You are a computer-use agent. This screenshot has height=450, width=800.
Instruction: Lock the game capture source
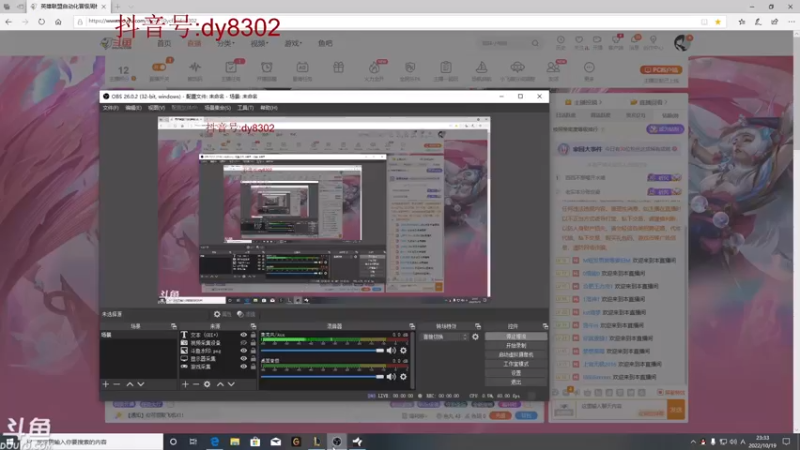coord(253,366)
